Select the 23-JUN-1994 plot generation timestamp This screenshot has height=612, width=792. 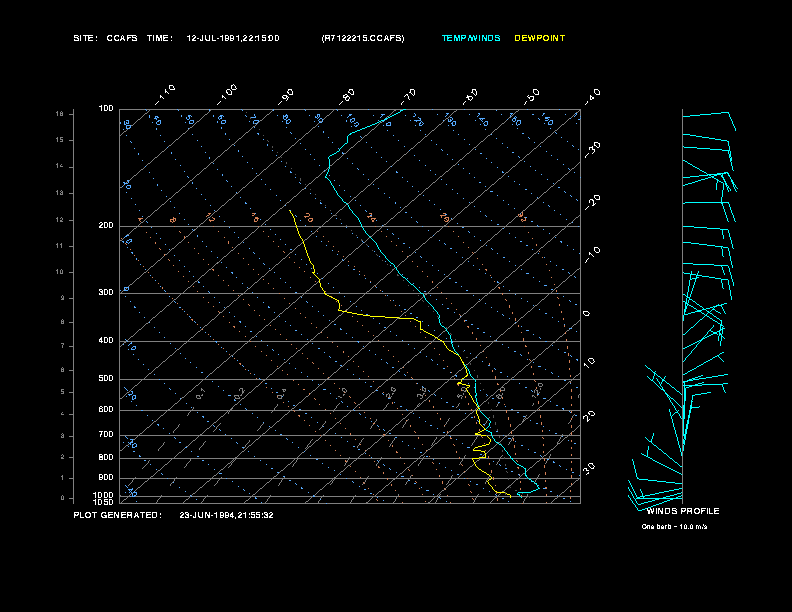coord(226,515)
